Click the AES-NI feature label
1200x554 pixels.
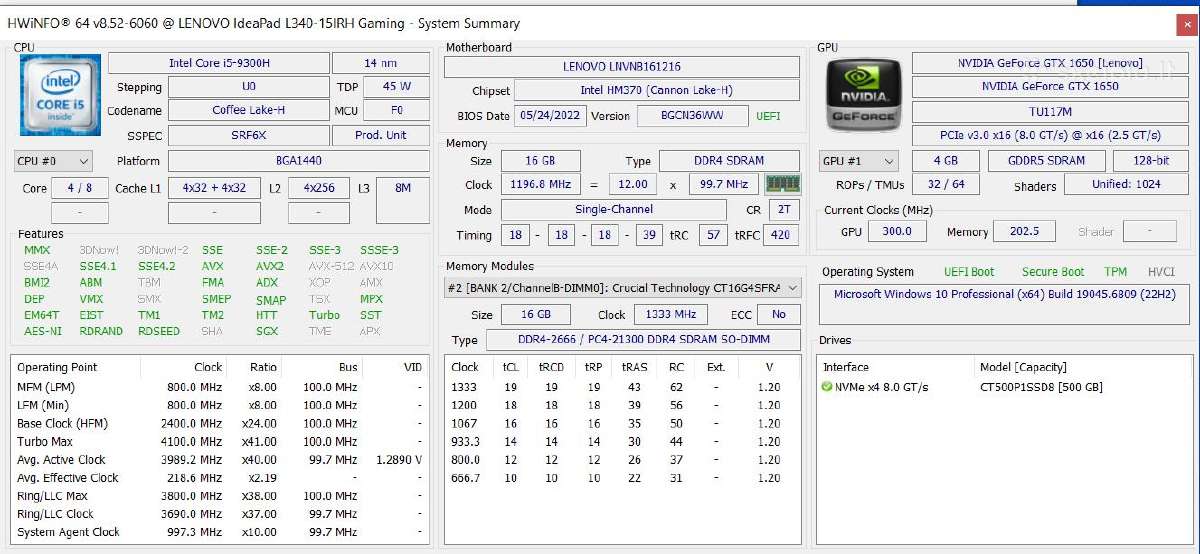click(42, 331)
